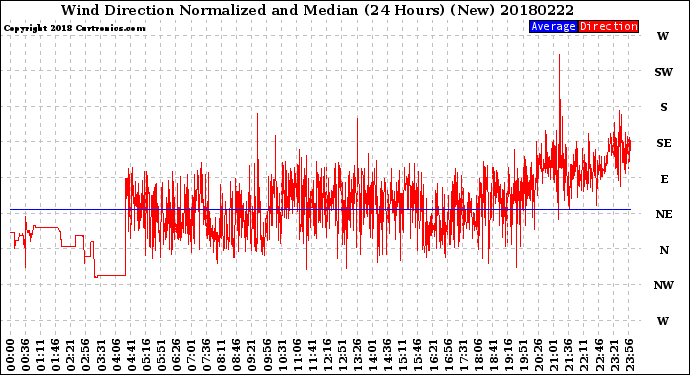Click the 'N' direction axis label

pos(664,250)
